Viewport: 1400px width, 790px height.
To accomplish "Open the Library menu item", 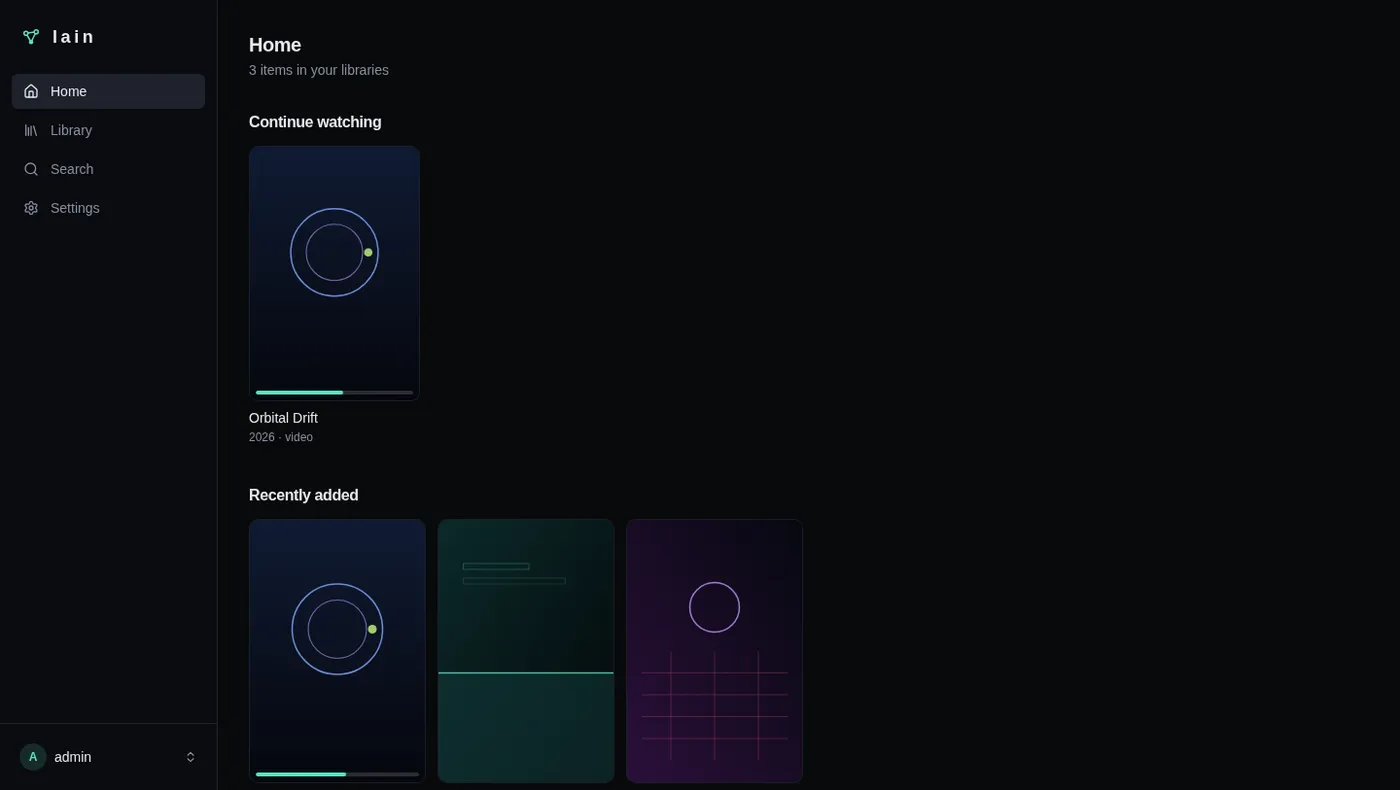I will pyautogui.click(x=108, y=130).
